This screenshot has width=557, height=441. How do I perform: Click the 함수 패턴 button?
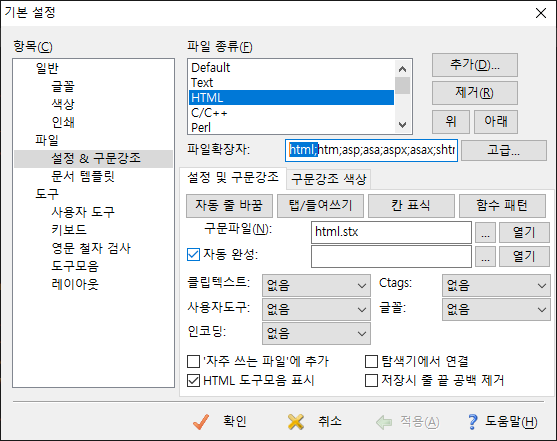(502, 206)
